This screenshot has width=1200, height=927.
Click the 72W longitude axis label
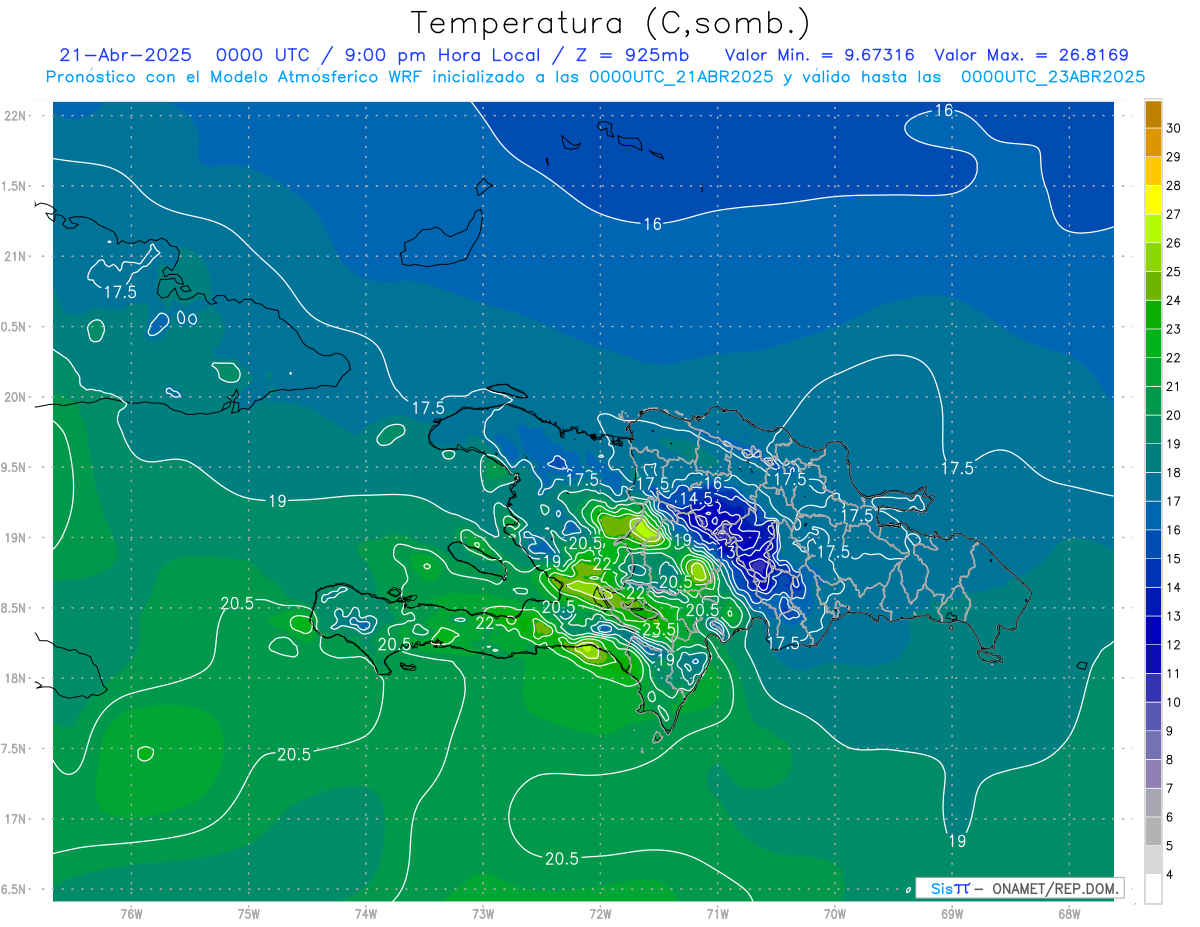click(600, 913)
